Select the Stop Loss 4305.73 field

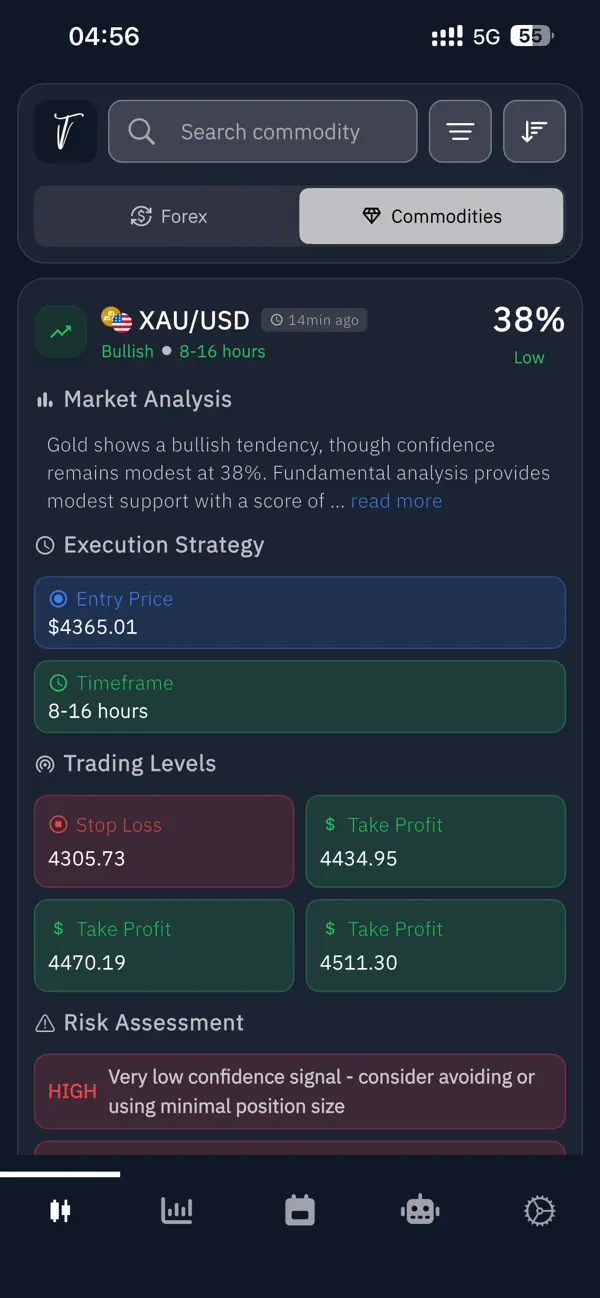pos(164,841)
